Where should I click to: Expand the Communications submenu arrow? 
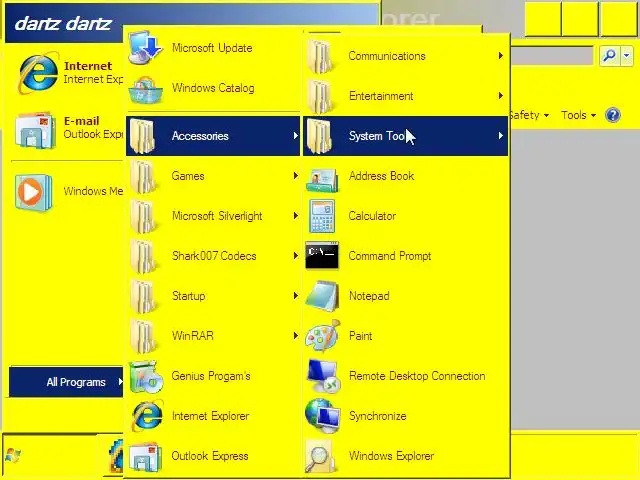(x=500, y=56)
